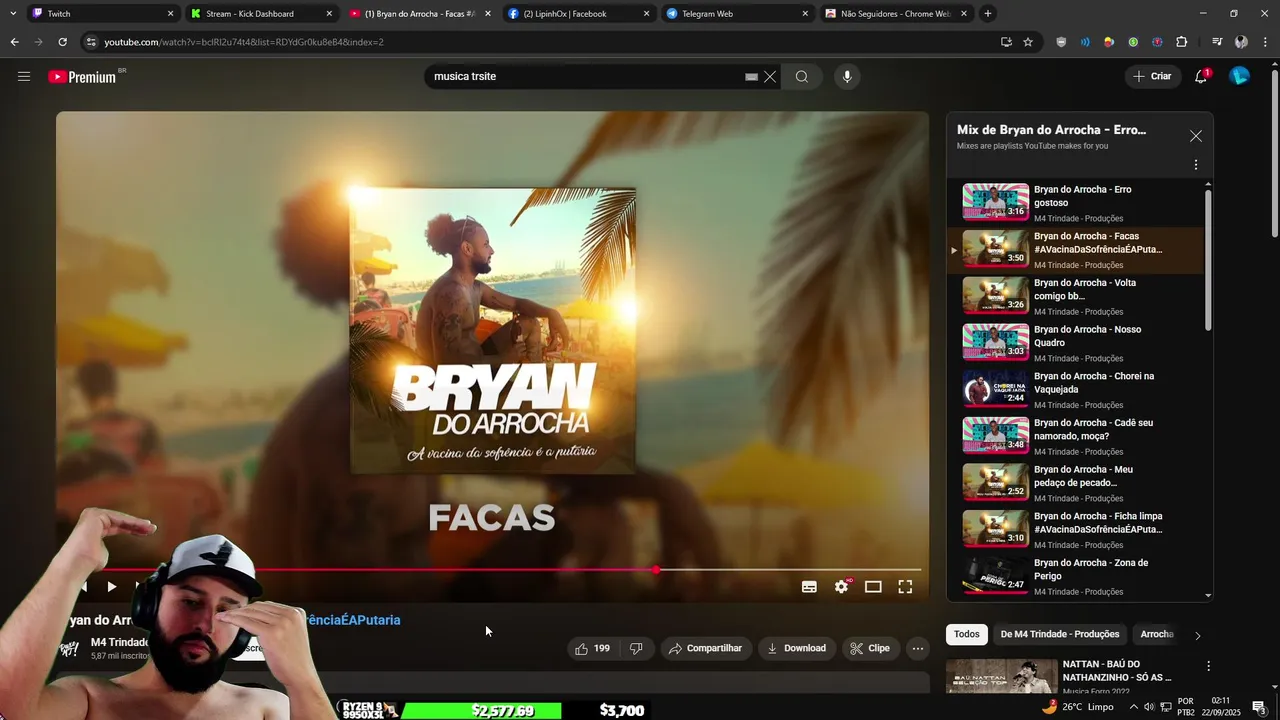This screenshot has height=720, width=1280.
Task: Open the gray shield extension icon
Action: click(x=1061, y=42)
